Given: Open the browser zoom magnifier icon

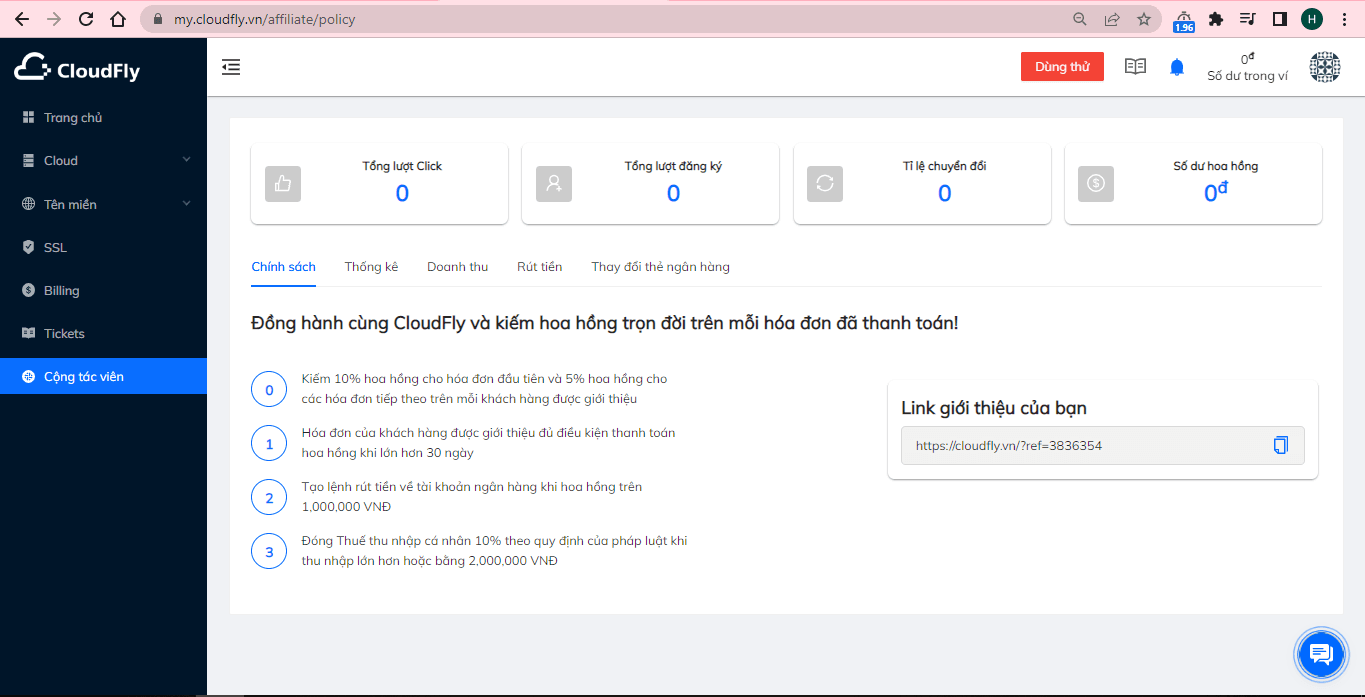Looking at the screenshot, I should tap(1080, 19).
